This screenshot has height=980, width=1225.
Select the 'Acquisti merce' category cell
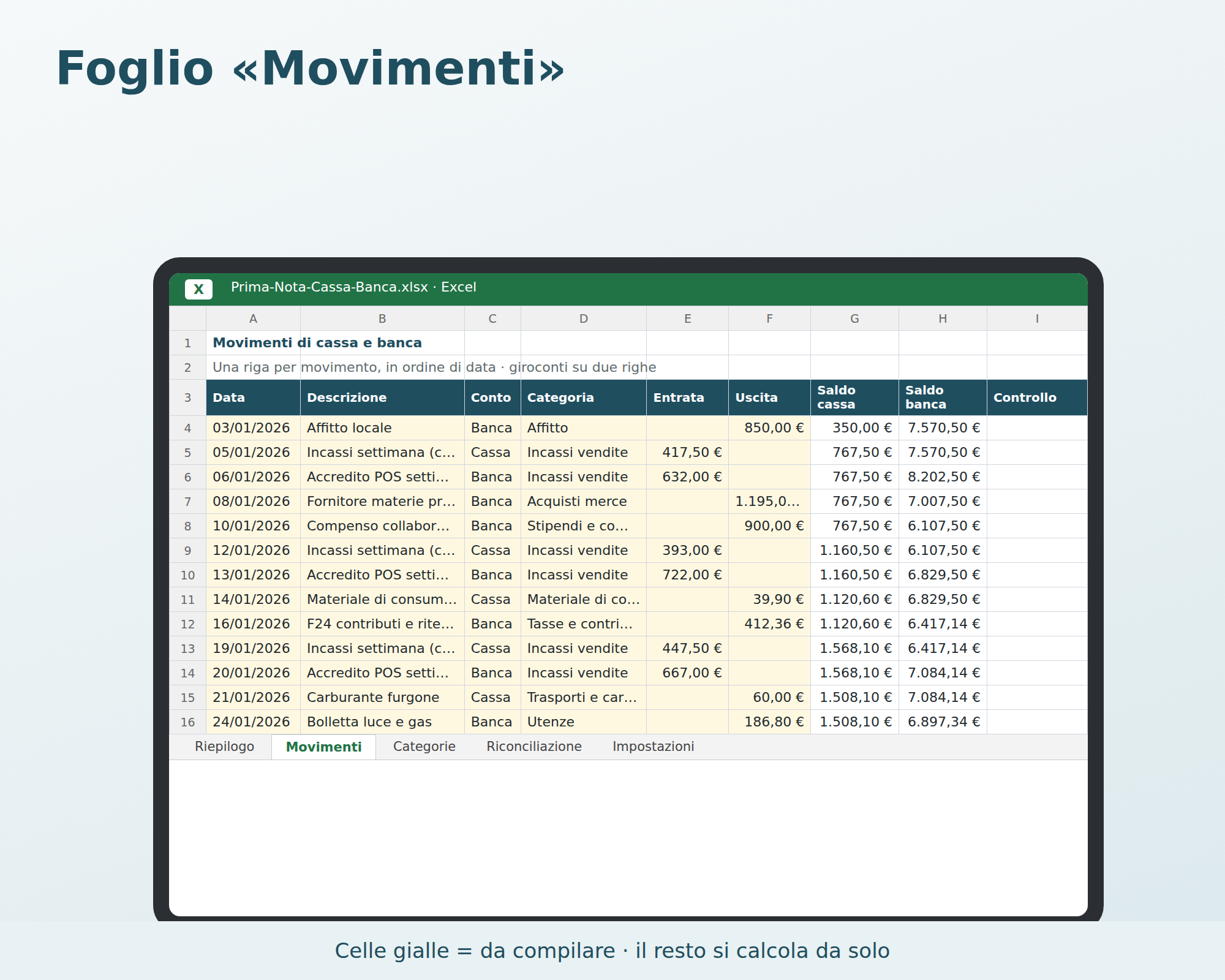584,502
